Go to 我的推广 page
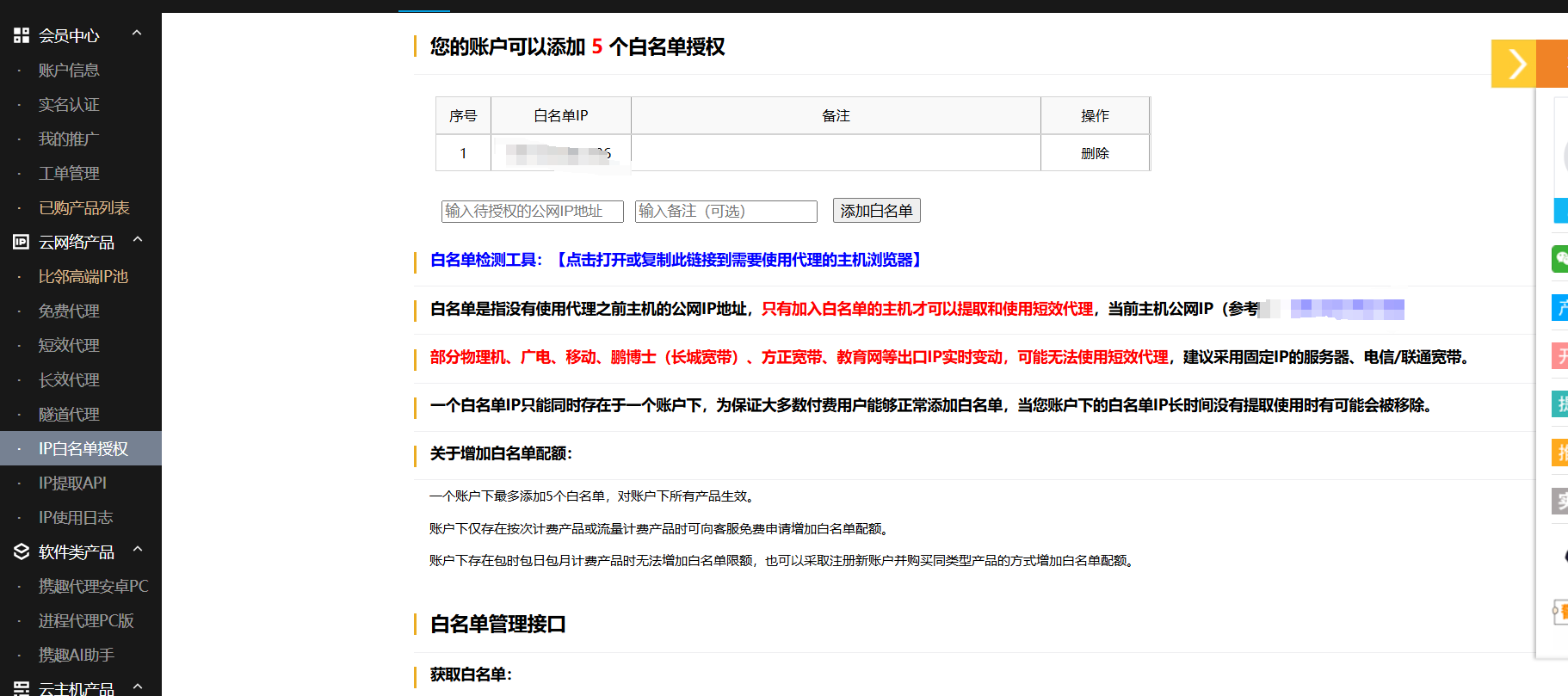 [69, 139]
